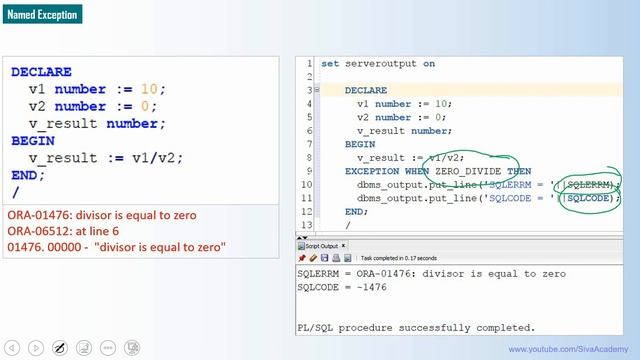Click 'v_result := v1/v2;' on editor line 8
Screen dimensions: 640x360
click(x=411, y=158)
